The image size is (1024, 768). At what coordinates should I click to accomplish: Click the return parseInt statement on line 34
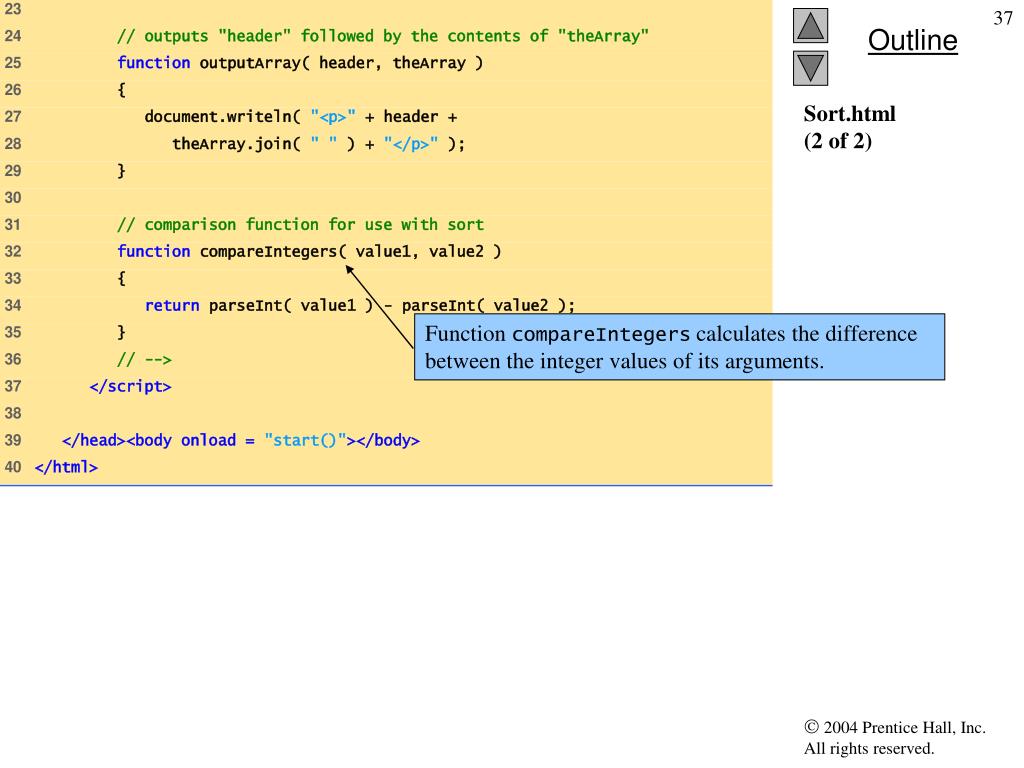click(360, 306)
